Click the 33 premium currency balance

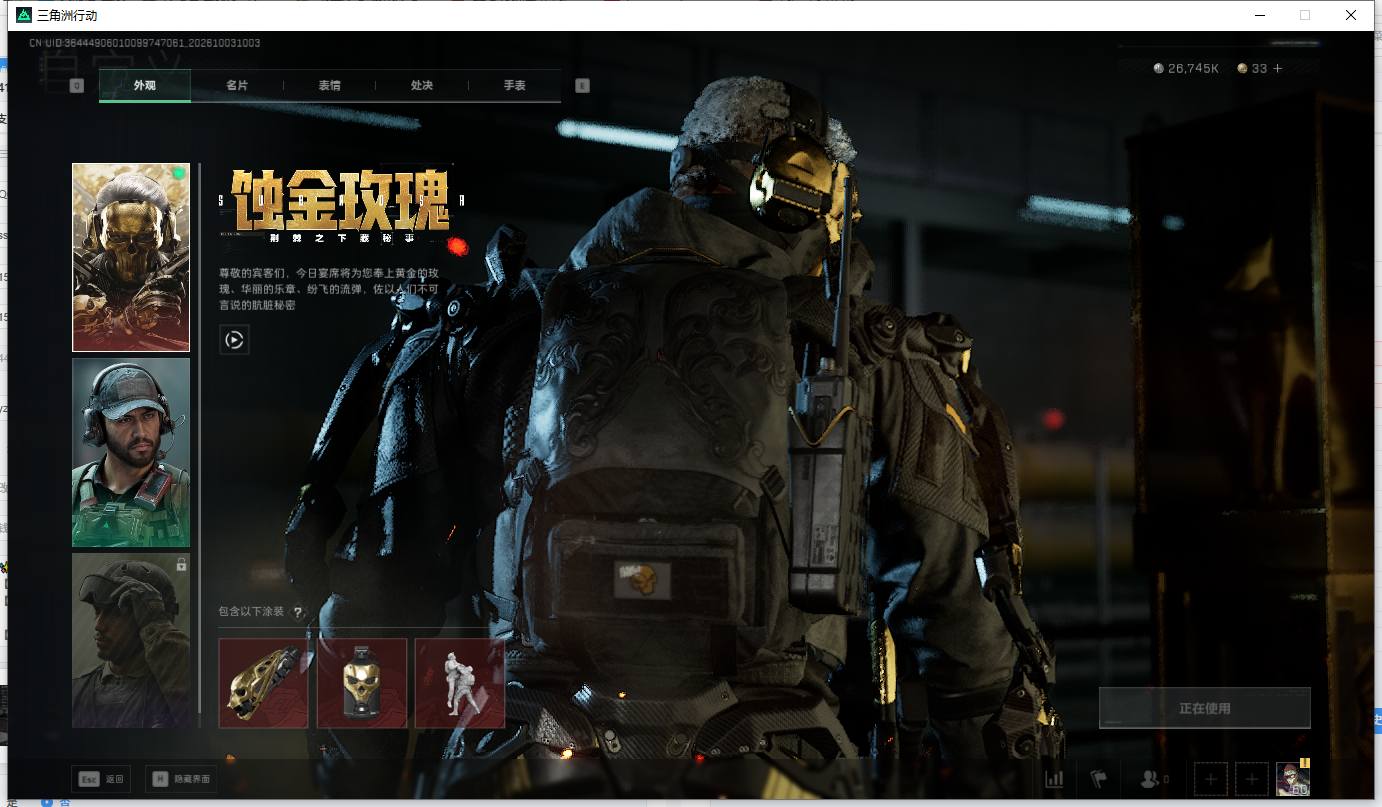click(x=1252, y=69)
